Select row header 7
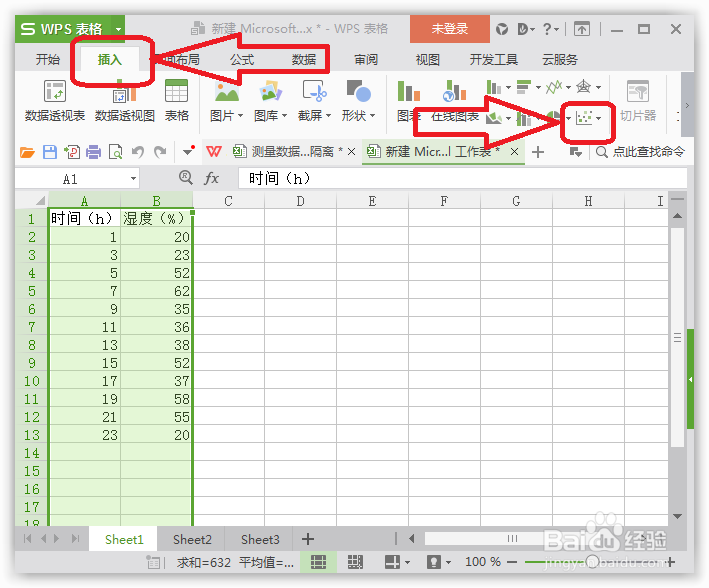 click(x=31, y=327)
